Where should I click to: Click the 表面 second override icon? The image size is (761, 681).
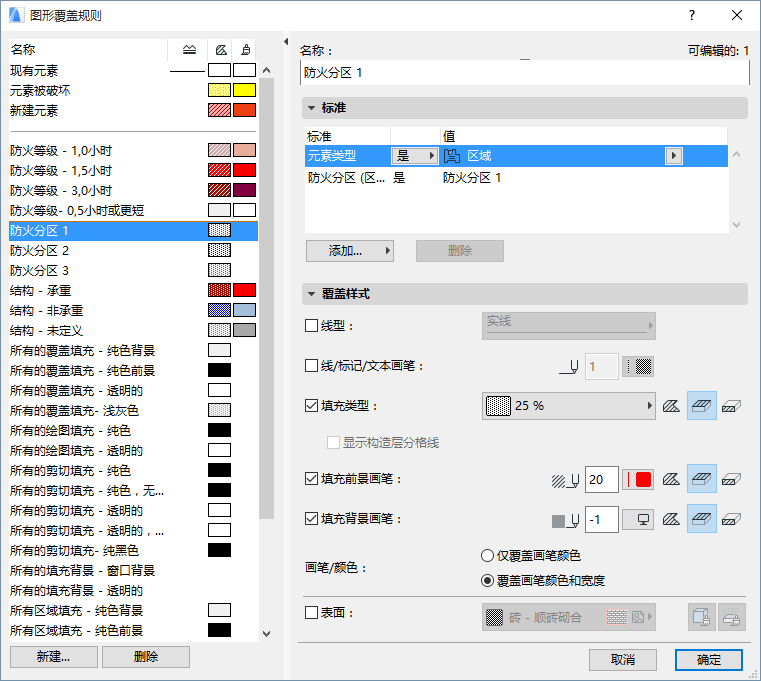tap(731, 617)
